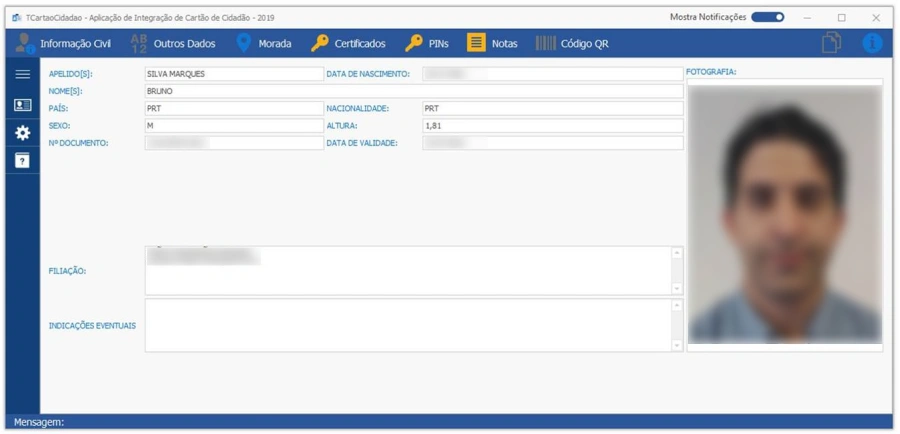This screenshot has width=900, height=434.
Task: Click the Morada location pin icon
Action: pos(244,43)
